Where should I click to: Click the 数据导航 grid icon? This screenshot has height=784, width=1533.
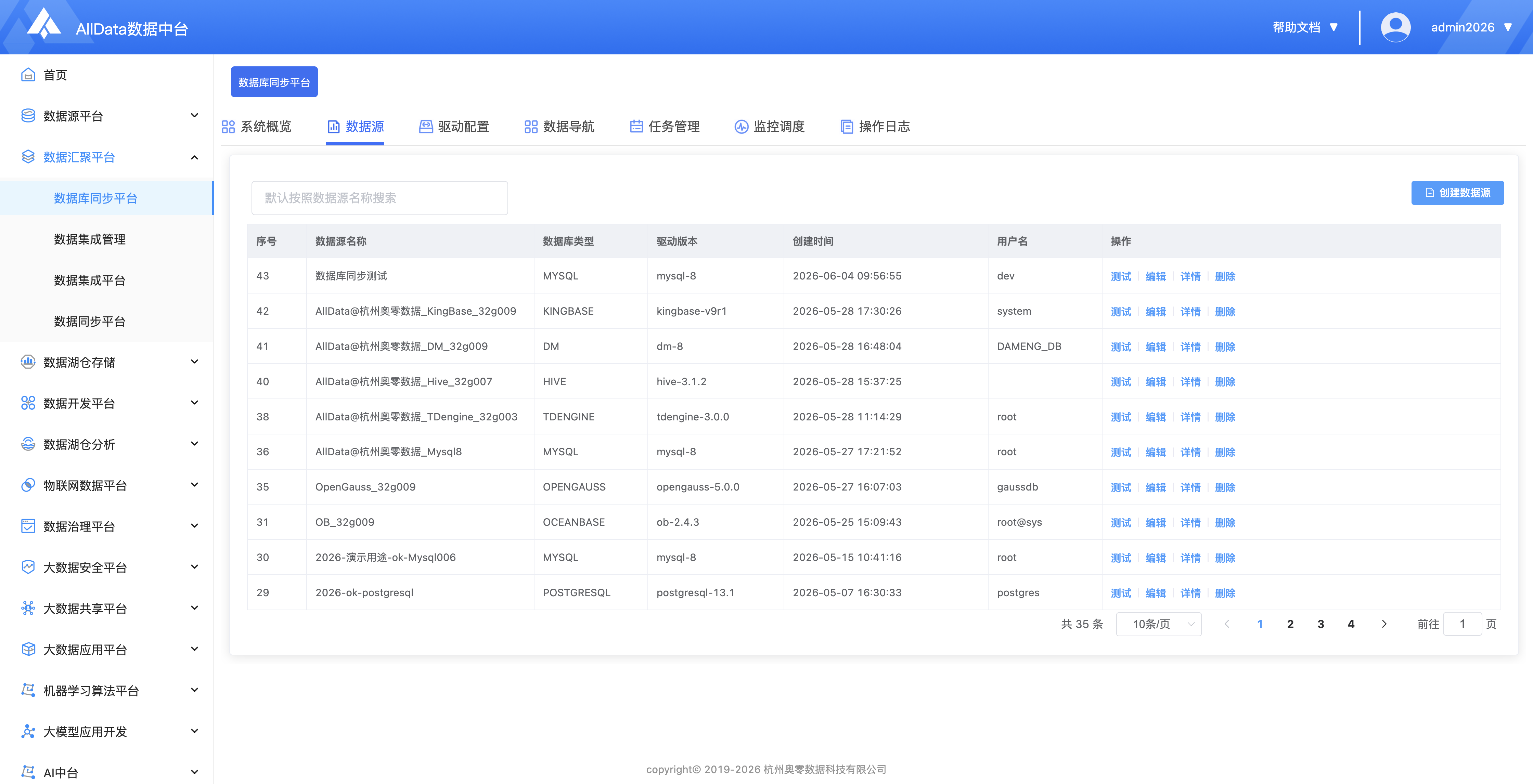pos(531,127)
